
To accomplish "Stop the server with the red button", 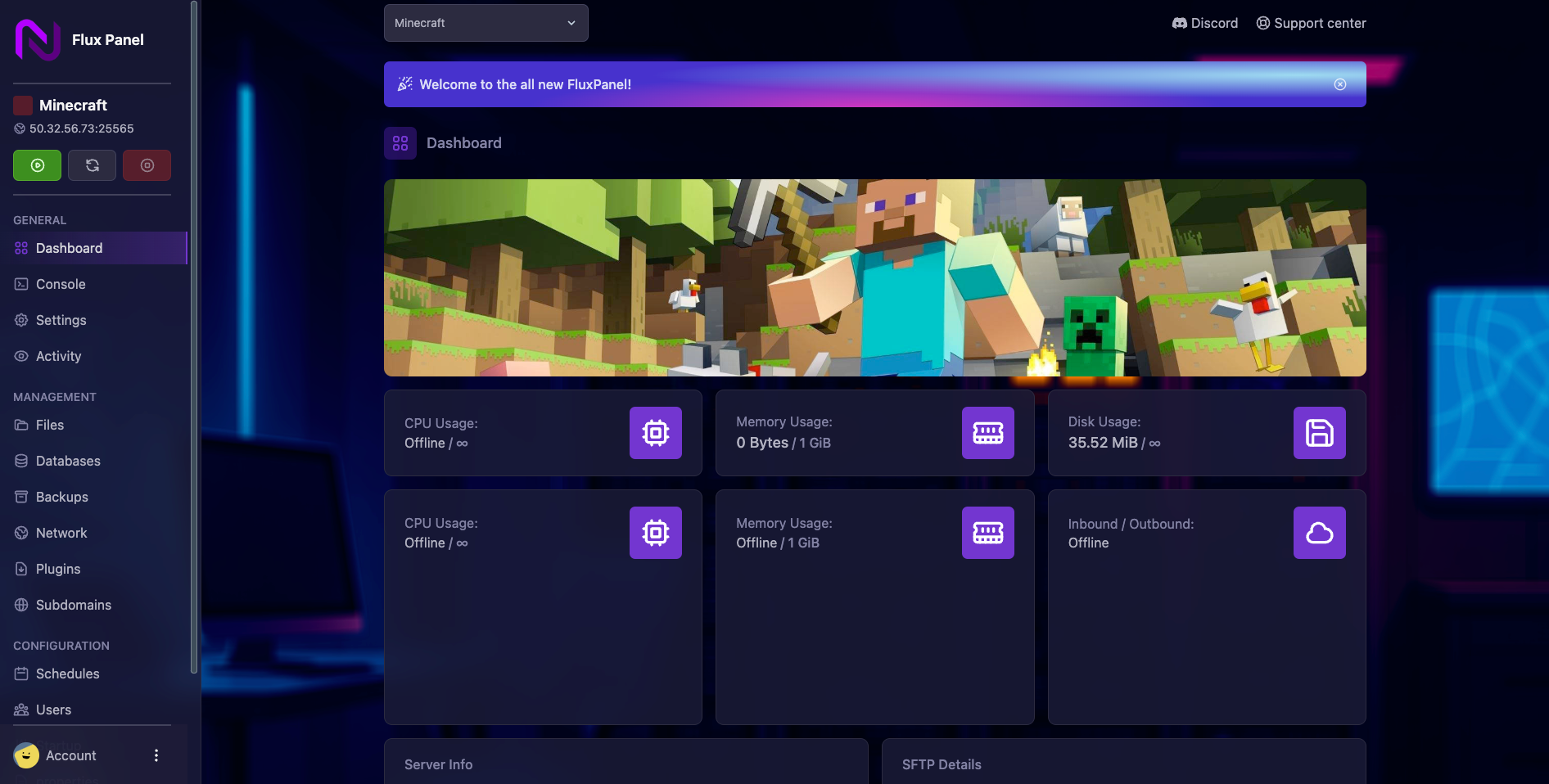I will 147,165.
